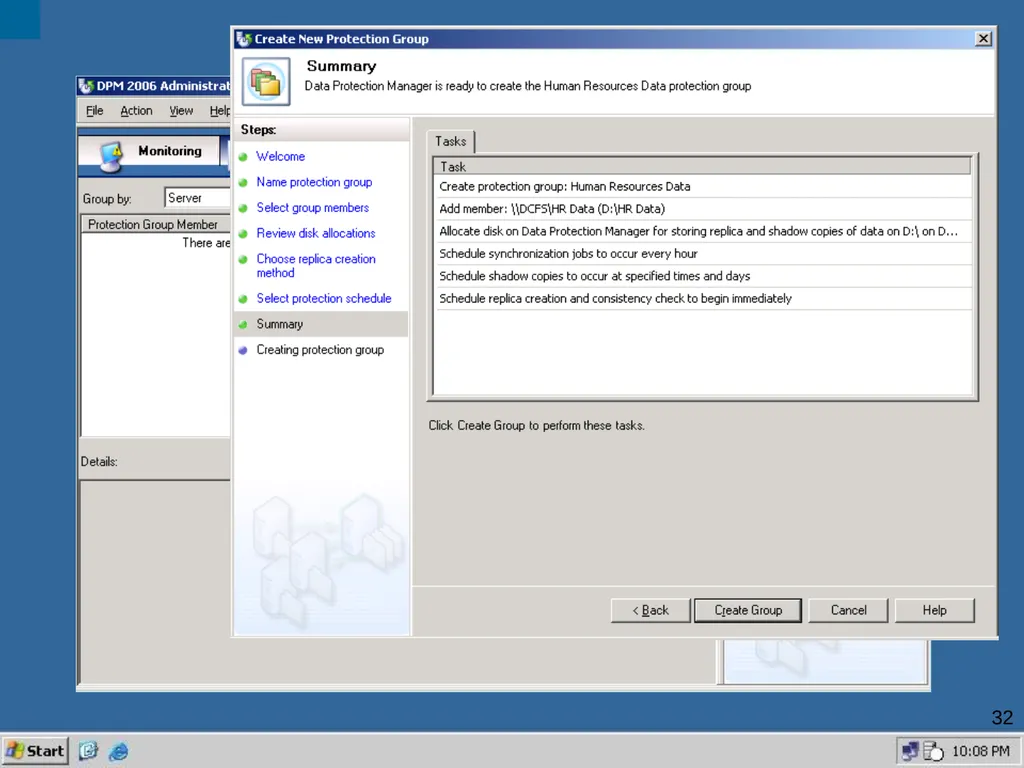Select the 'Allocate disk on Data Protection Manager' row
The width and height of the screenshot is (1024, 768).
(703, 231)
